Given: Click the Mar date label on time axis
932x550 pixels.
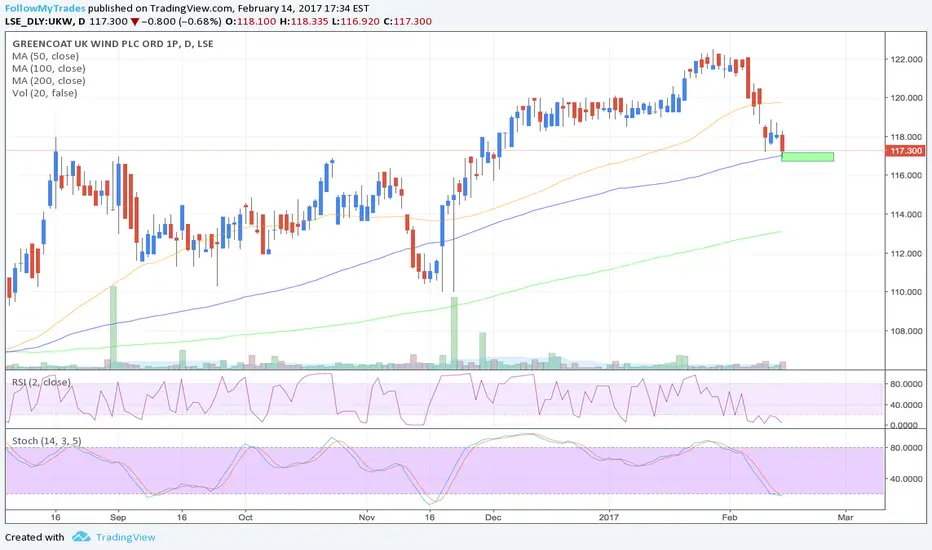Looking at the screenshot, I should (845, 517).
